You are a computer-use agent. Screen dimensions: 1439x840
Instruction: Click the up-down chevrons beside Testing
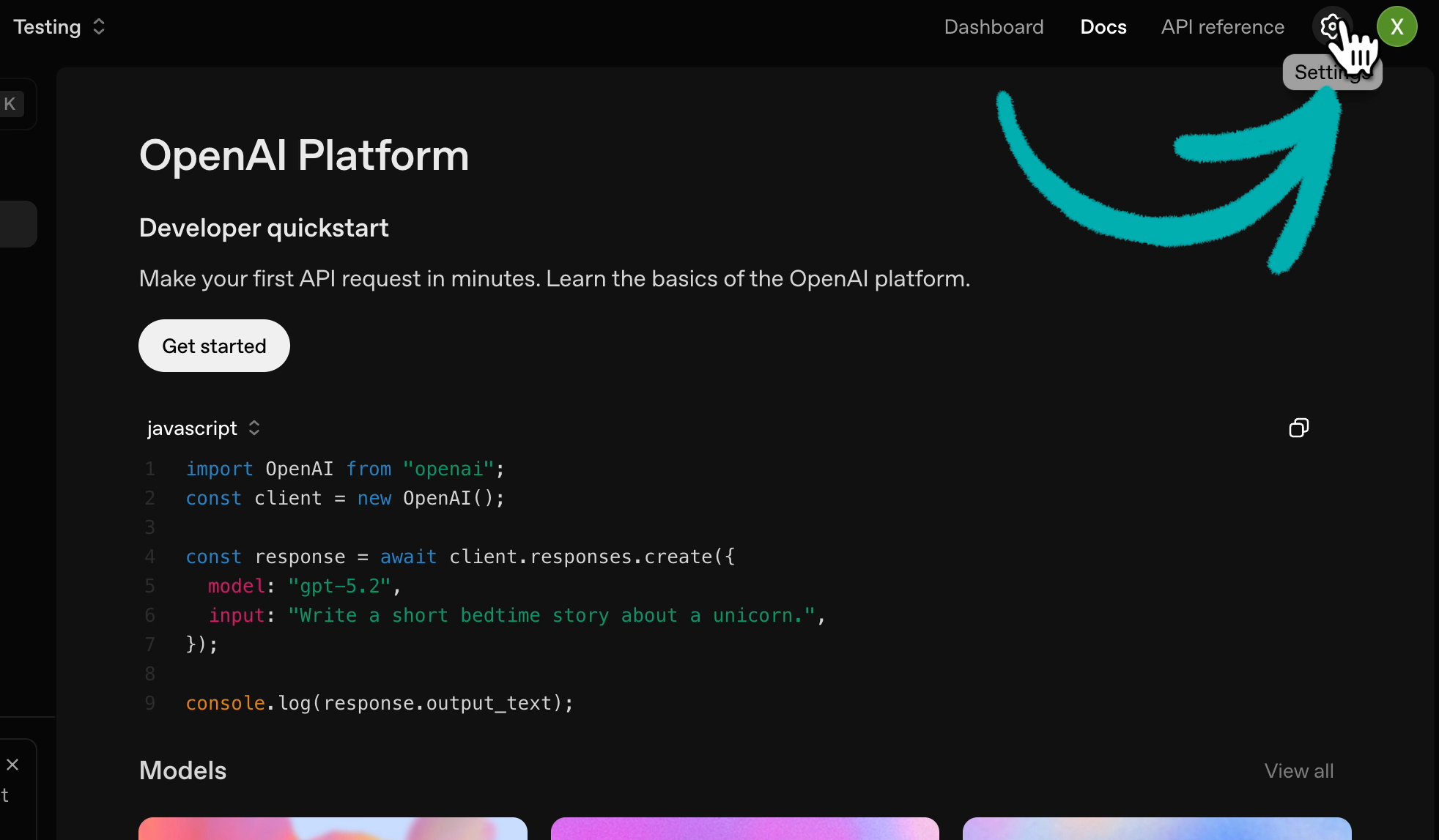tap(99, 27)
